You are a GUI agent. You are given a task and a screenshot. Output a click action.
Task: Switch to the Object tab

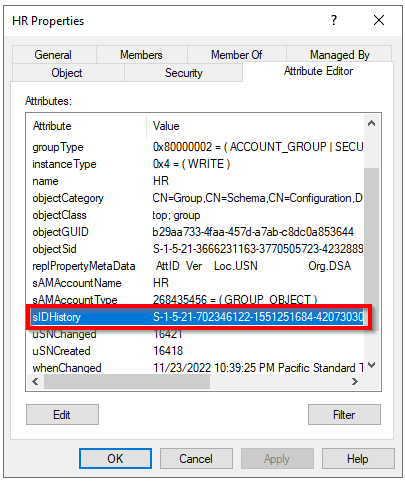tap(68, 73)
